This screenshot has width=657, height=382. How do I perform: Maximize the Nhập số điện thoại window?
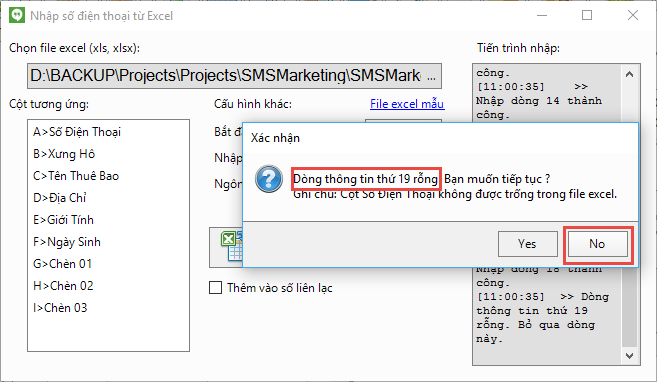coord(587,15)
